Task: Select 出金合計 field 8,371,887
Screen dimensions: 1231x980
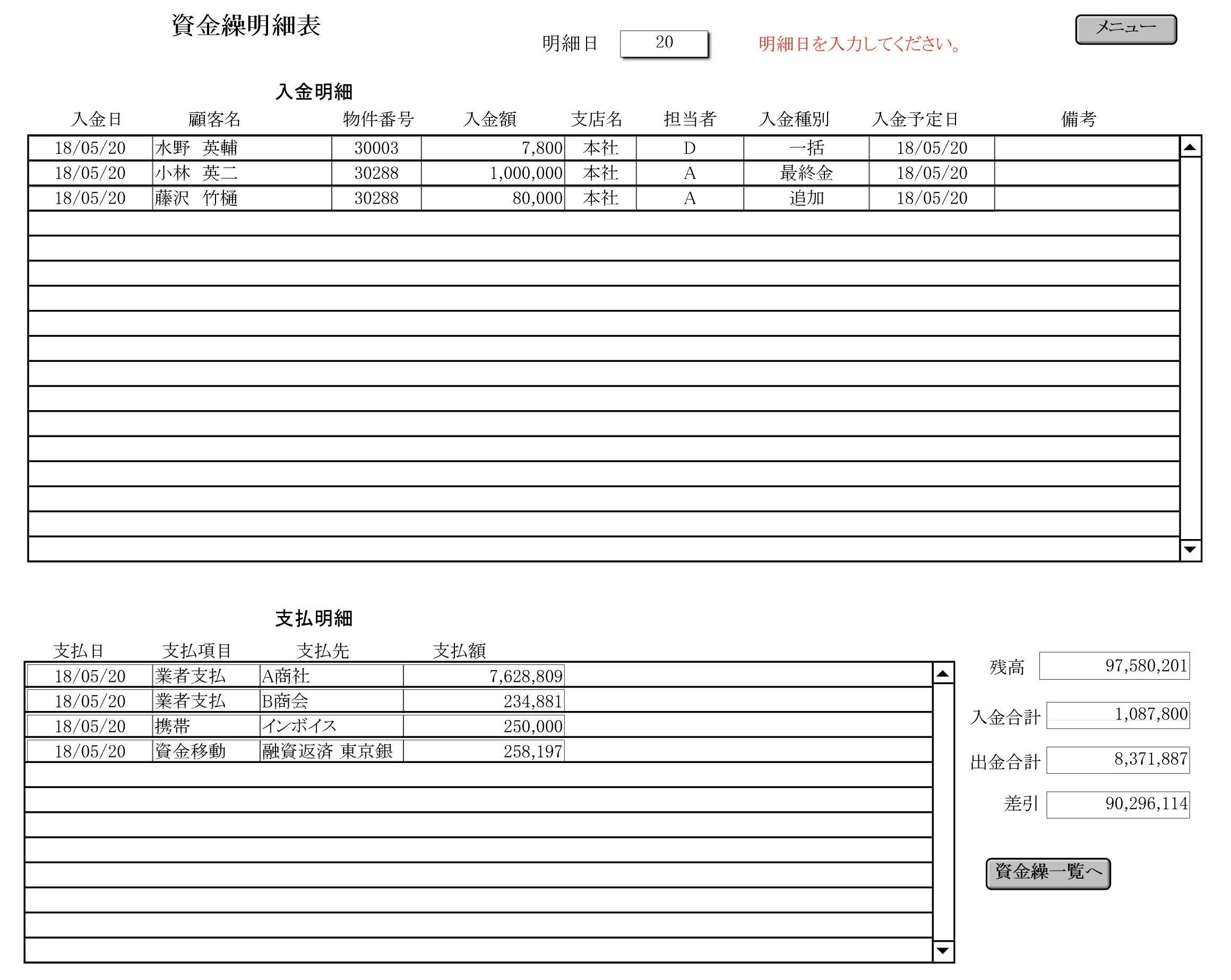Action: (x=1117, y=760)
